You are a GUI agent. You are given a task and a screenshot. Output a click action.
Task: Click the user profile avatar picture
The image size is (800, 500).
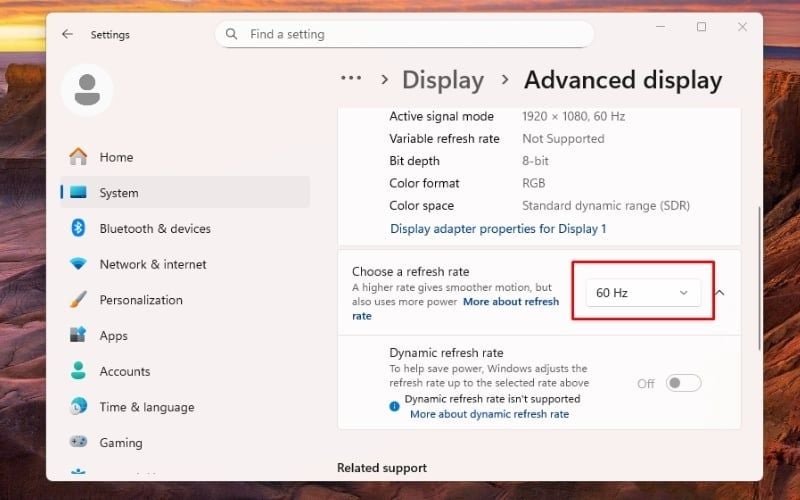[x=87, y=90]
